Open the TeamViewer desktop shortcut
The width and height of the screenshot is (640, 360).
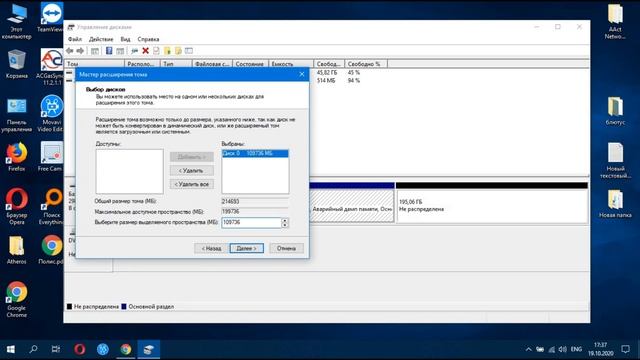click(51, 18)
